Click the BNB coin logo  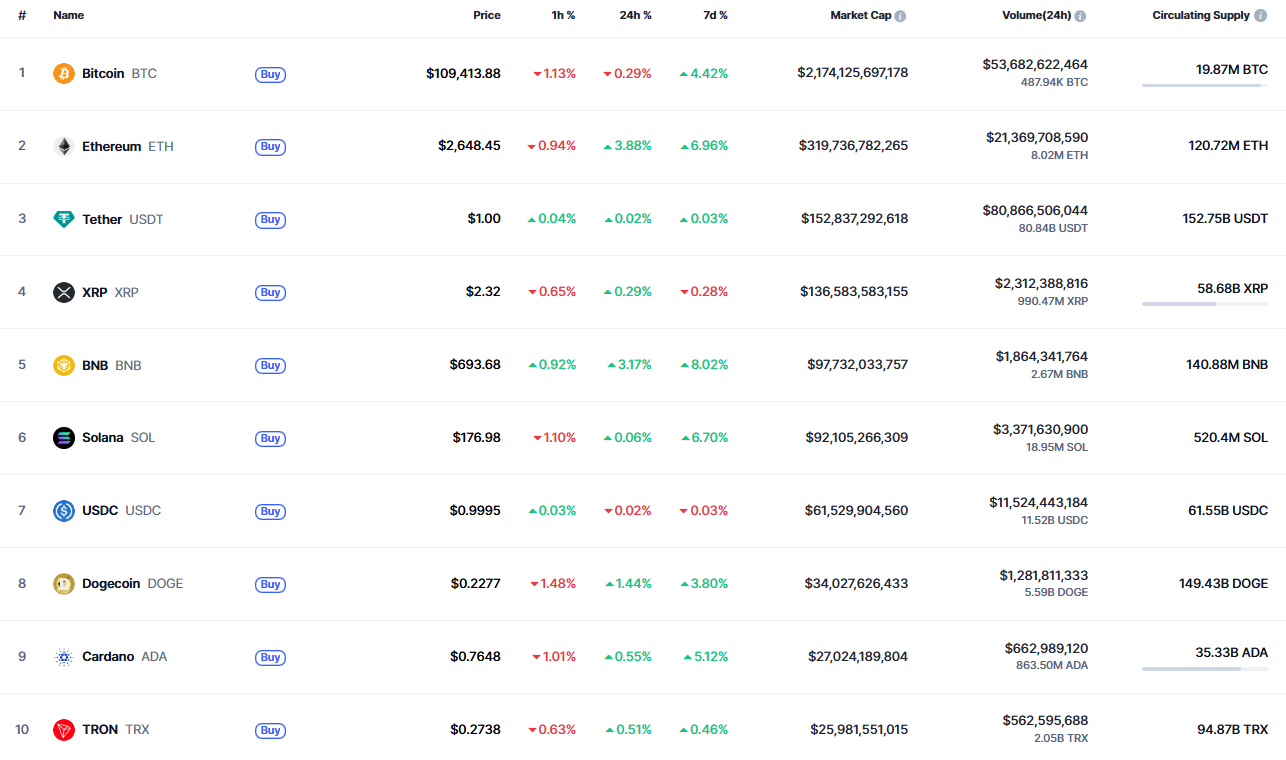pyautogui.click(x=64, y=366)
